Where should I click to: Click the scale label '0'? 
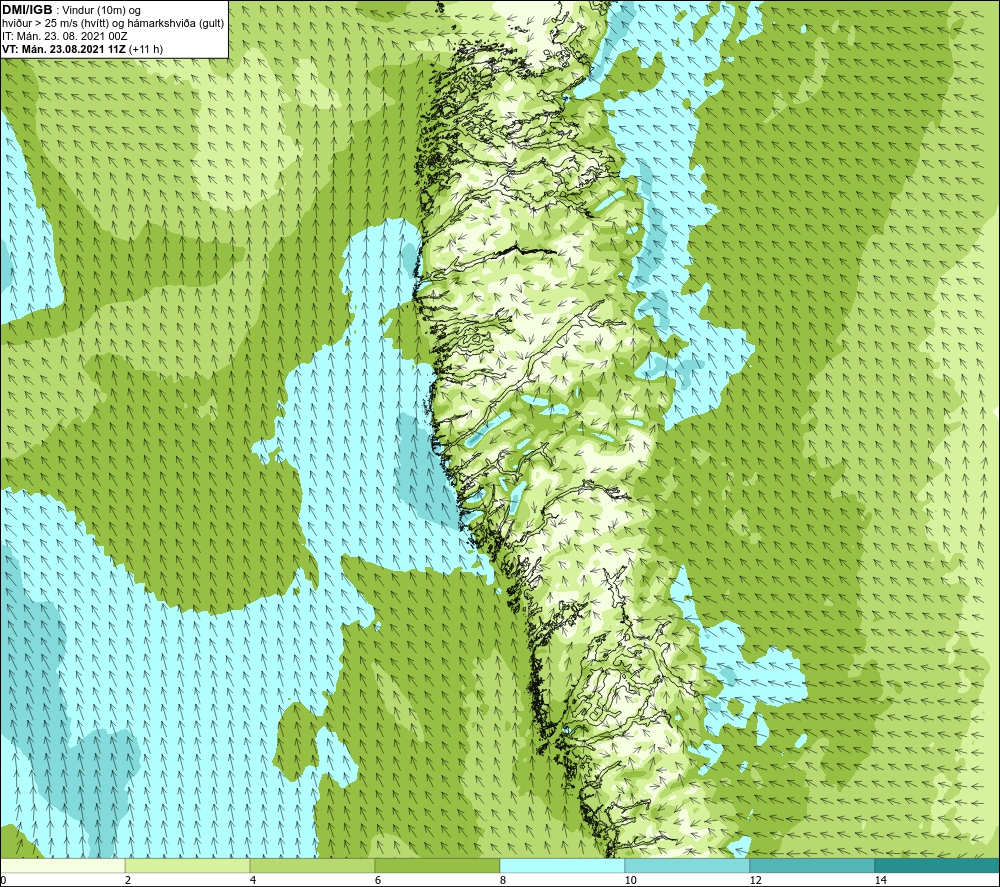coord(3,880)
